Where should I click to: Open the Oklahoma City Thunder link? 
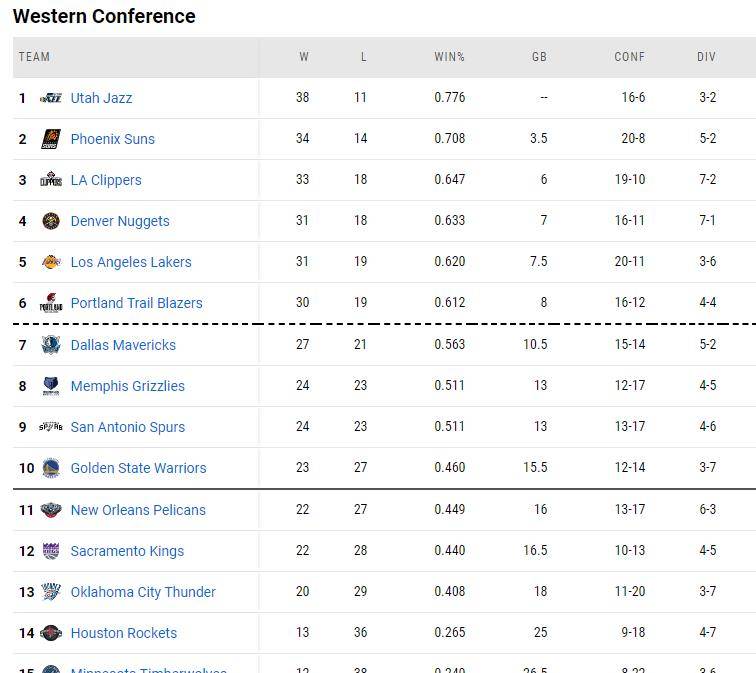pyautogui.click(x=143, y=592)
